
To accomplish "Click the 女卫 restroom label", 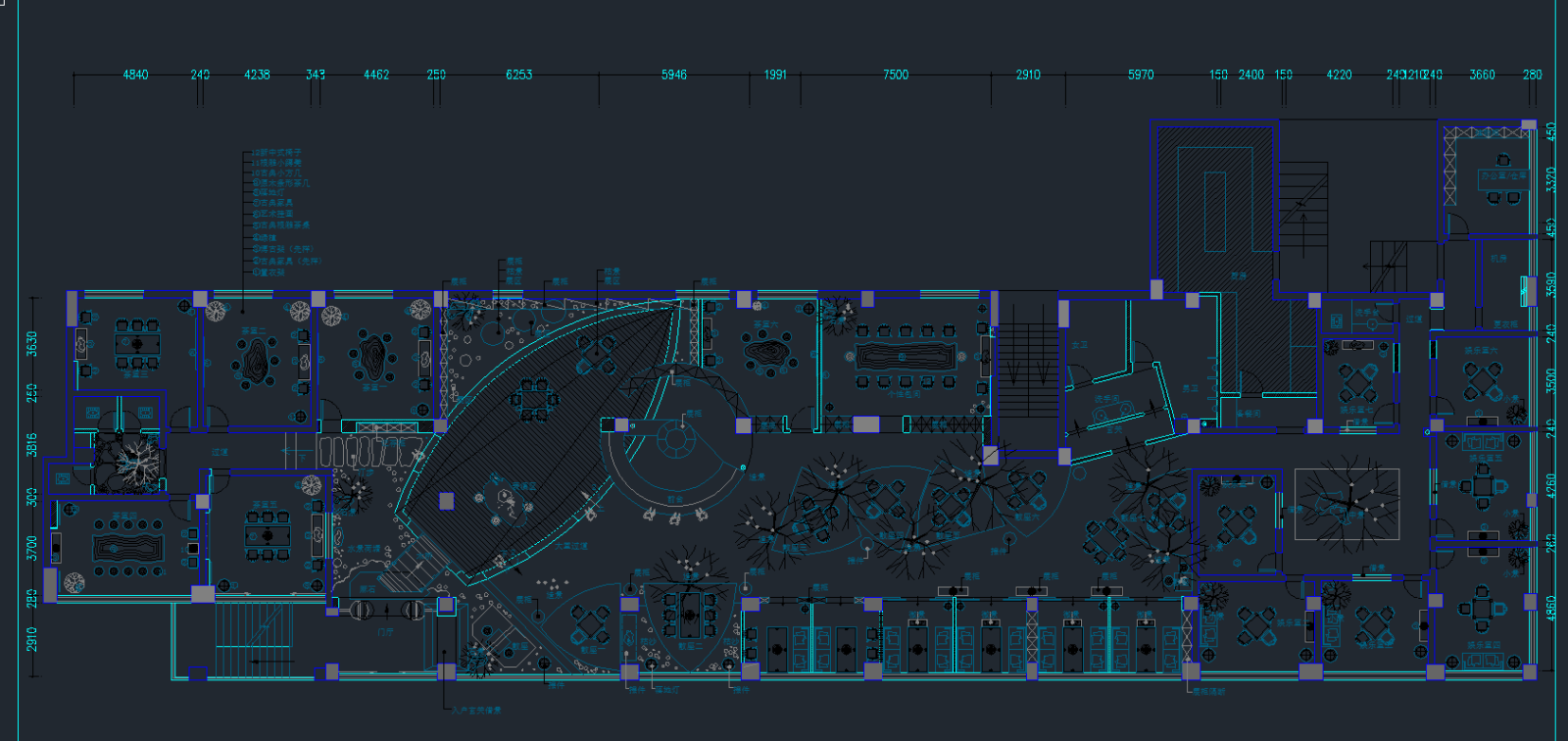I will [x=1079, y=345].
